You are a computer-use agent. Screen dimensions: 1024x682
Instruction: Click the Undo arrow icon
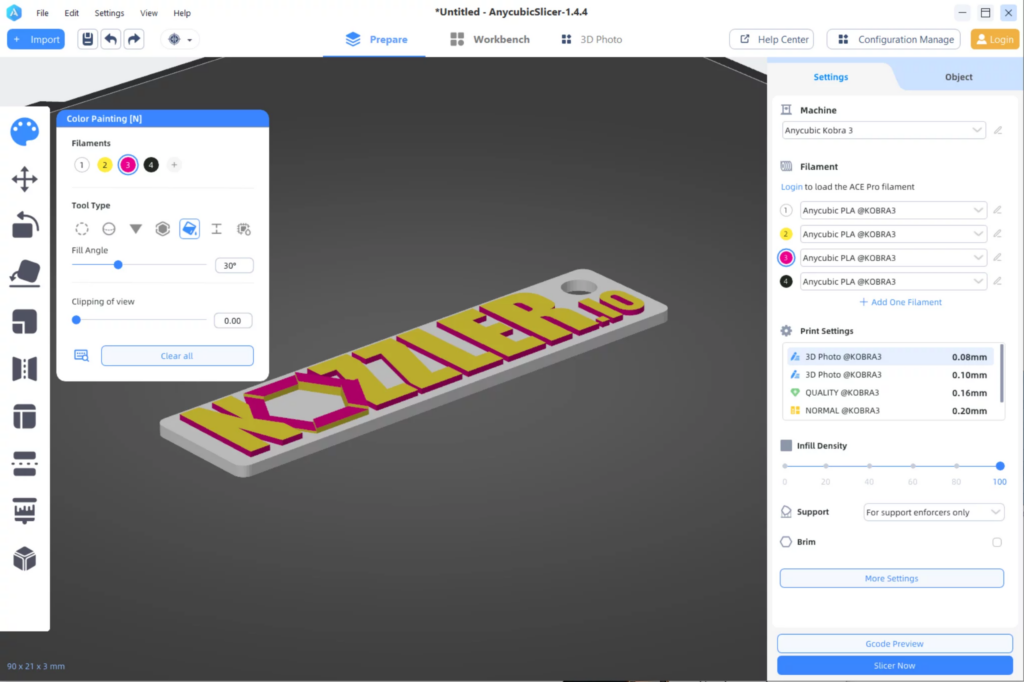(111, 39)
